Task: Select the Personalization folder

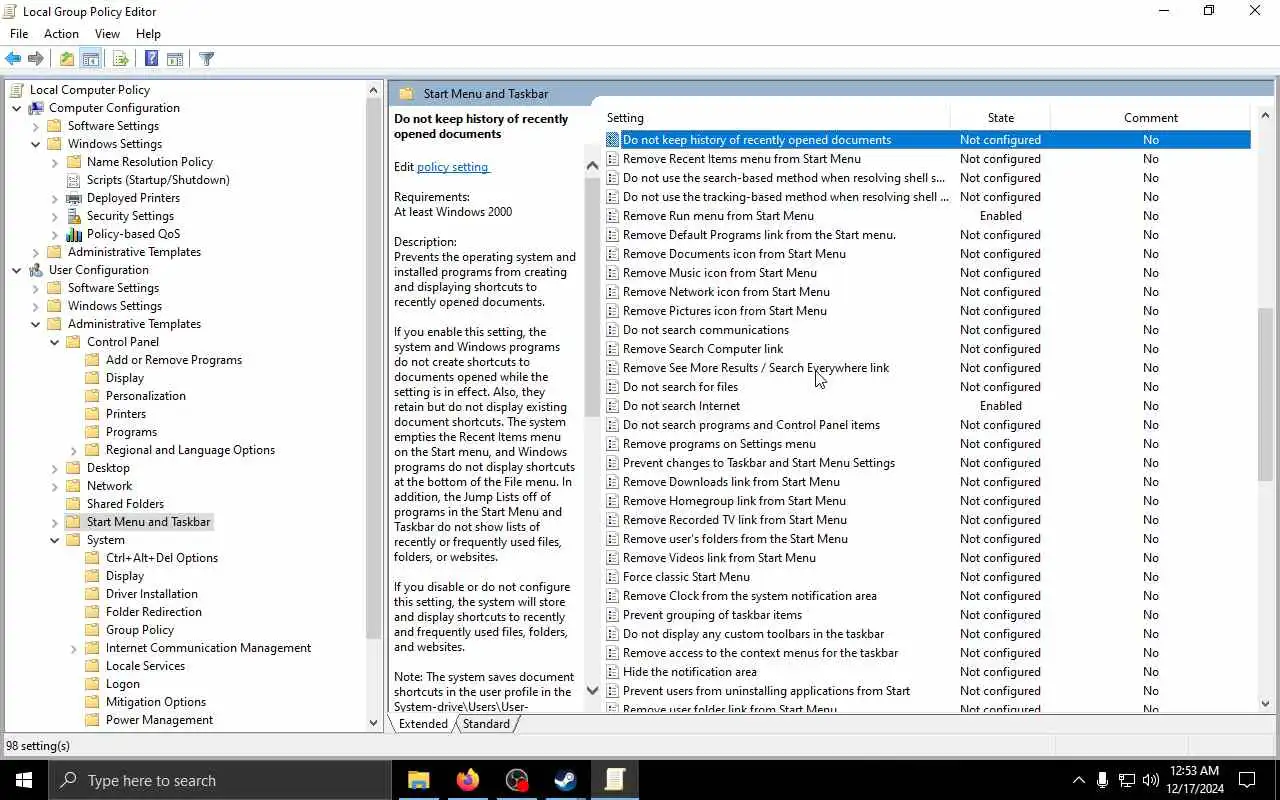Action: tap(146, 396)
